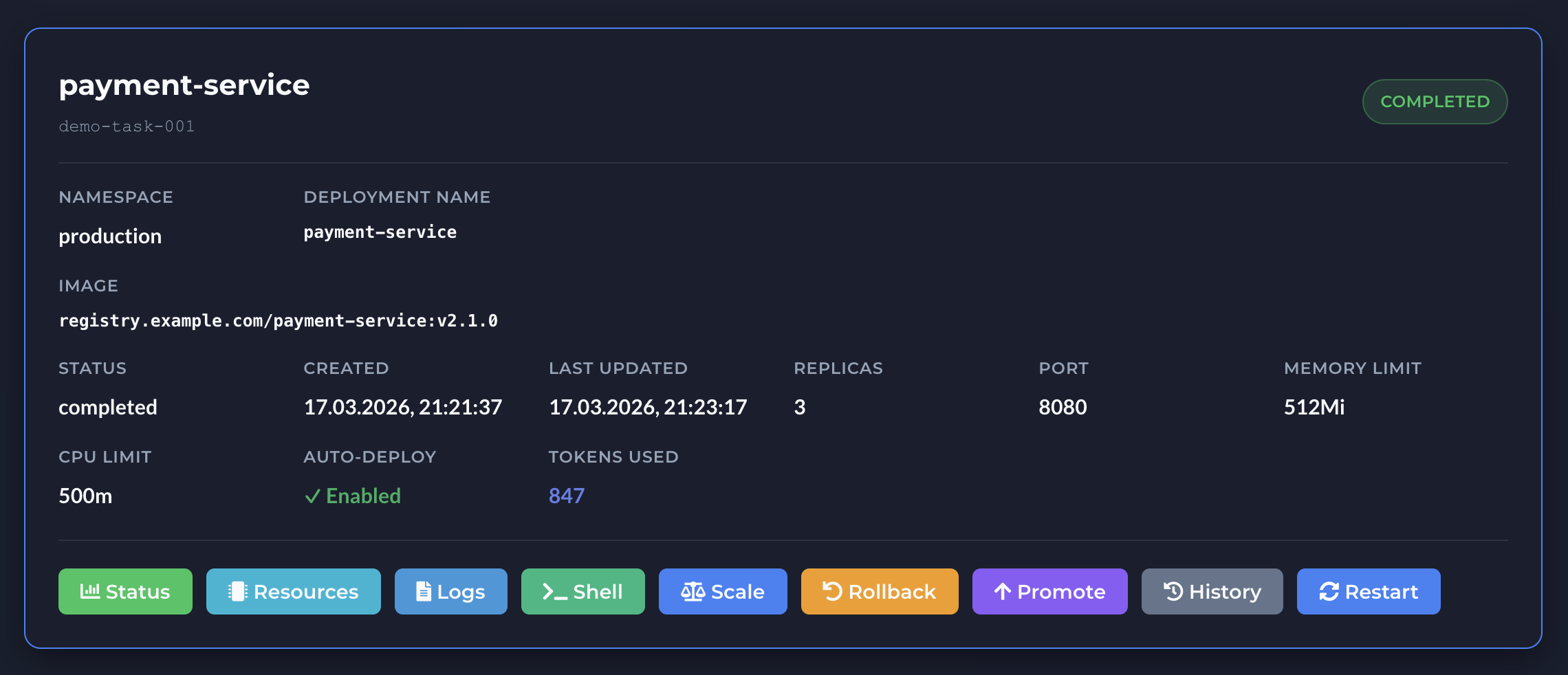
Task: Select the history clock icon on History
Action: tap(1175, 590)
